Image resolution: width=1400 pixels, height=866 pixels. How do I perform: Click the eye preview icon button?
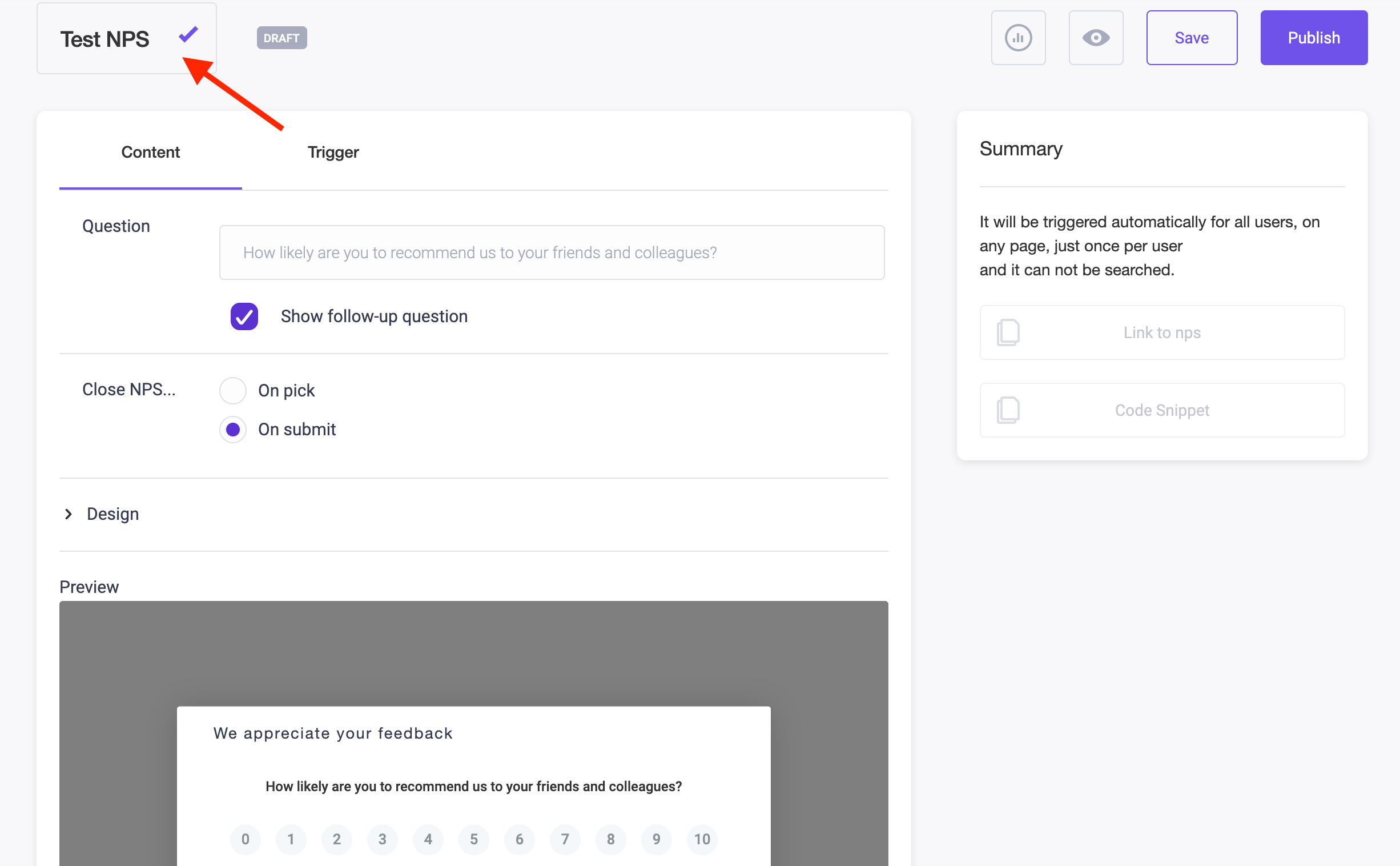1096,38
